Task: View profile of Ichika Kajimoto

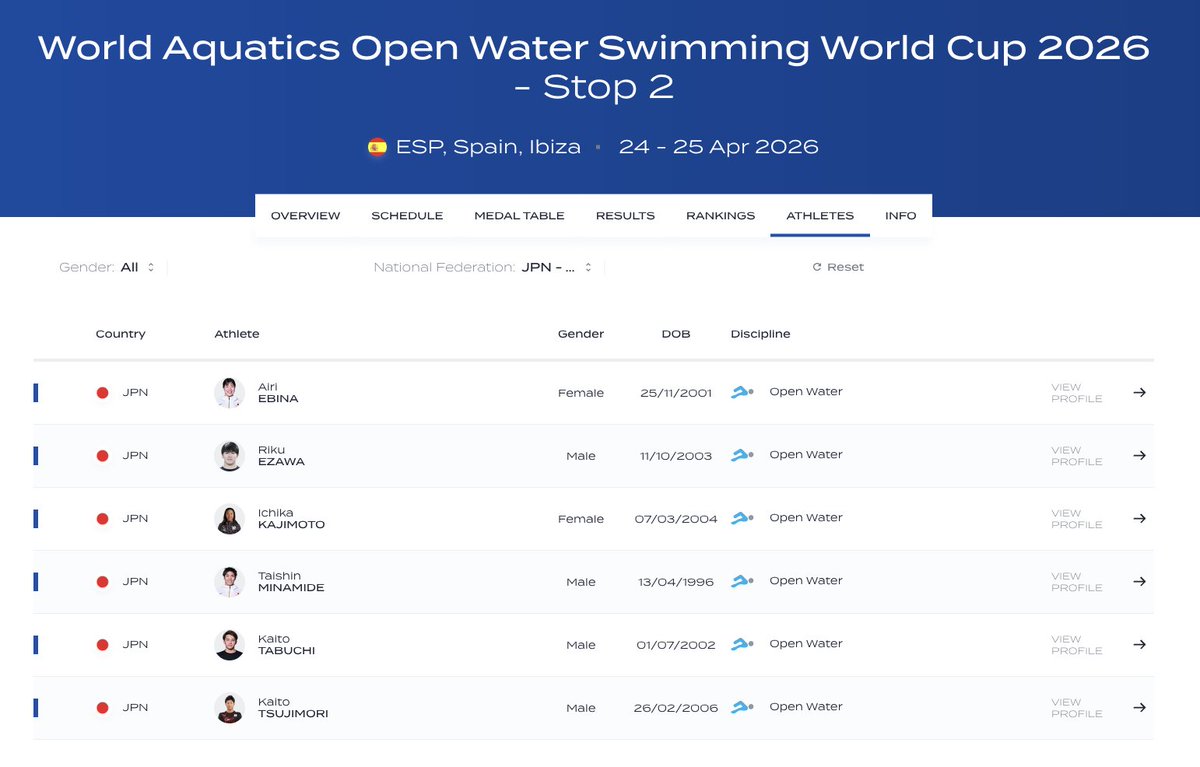Action: tap(1076, 519)
